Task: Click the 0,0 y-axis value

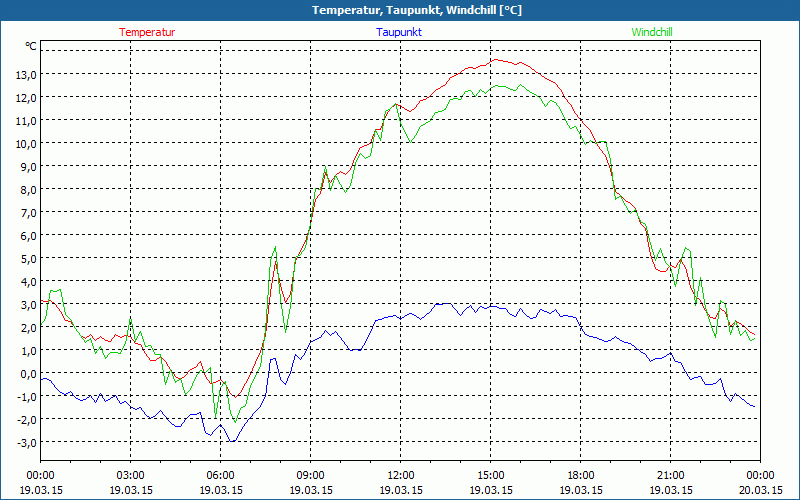Action: click(29, 374)
